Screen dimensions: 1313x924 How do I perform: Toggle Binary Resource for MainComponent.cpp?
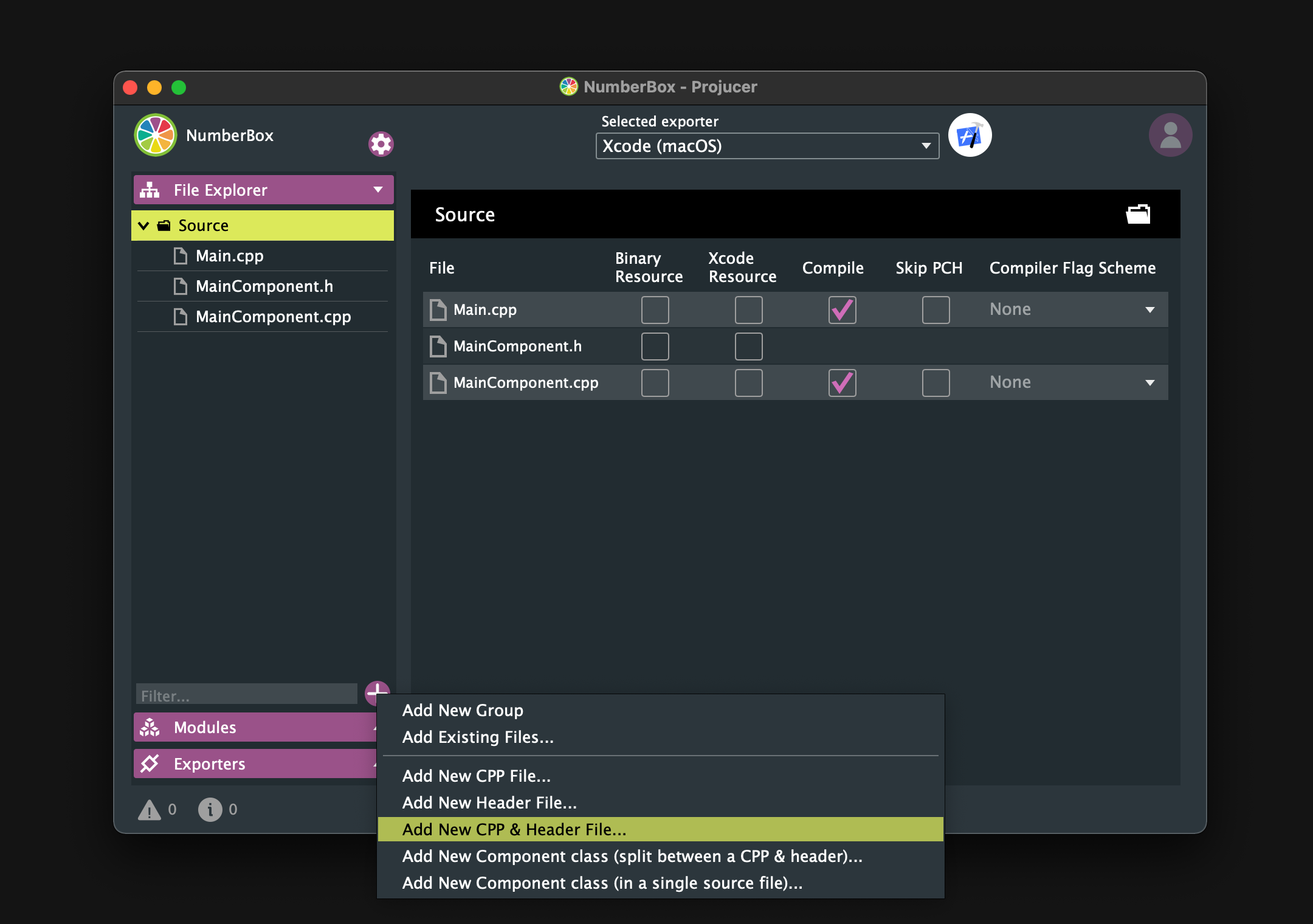click(x=655, y=383)
